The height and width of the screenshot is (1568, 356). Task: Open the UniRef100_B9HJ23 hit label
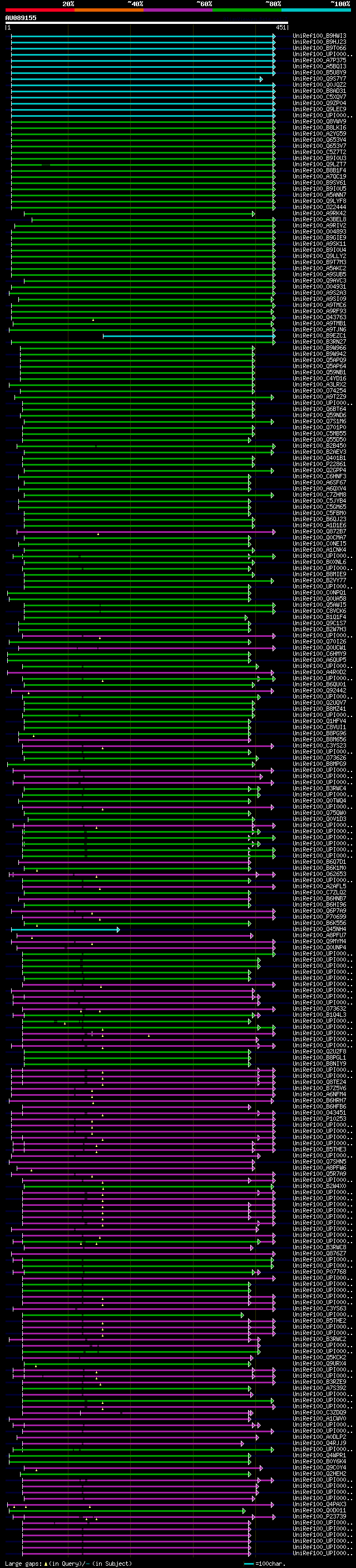point(319,42)
